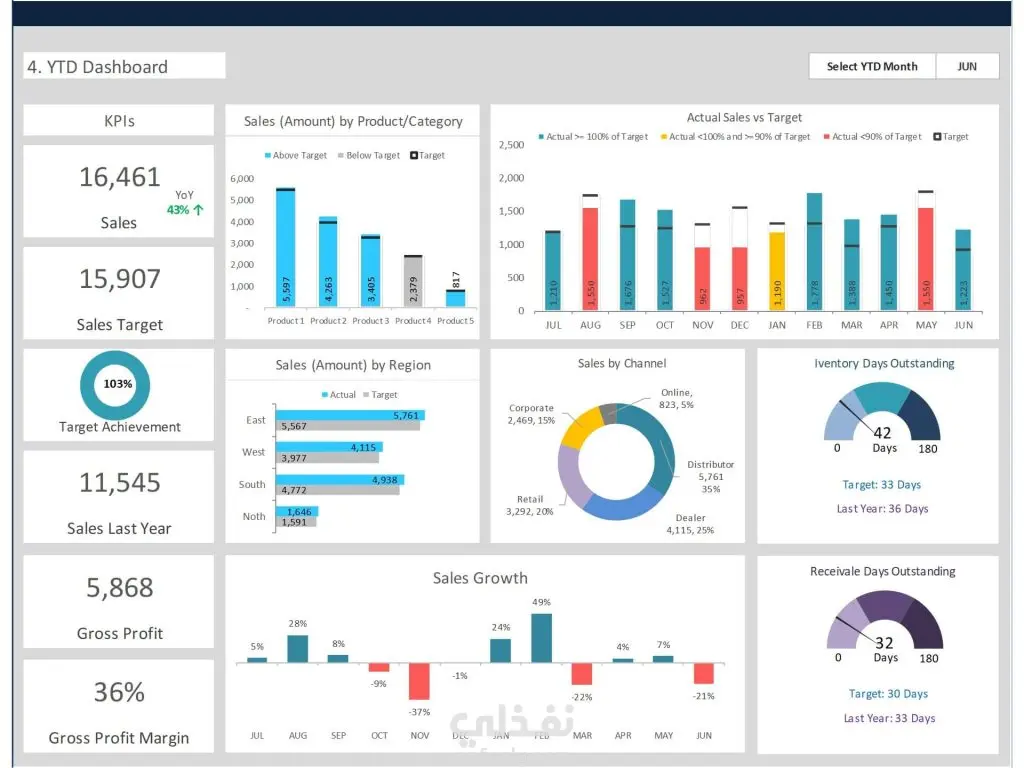This screenshot has height=768, width=1024.
Task: Click the Sales by Channel title
Action: click(622, 364)
